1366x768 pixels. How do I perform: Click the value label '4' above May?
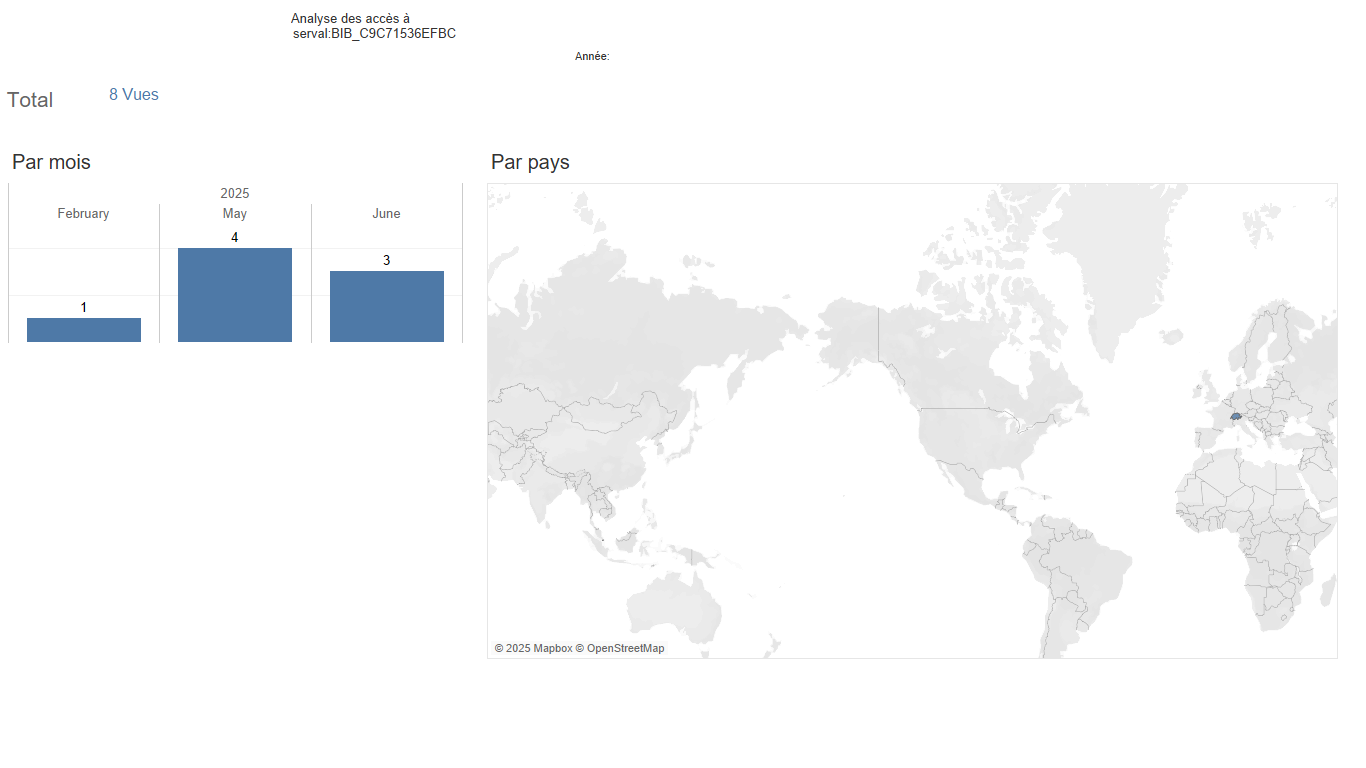pyautogui.click(x=235, y=237)
